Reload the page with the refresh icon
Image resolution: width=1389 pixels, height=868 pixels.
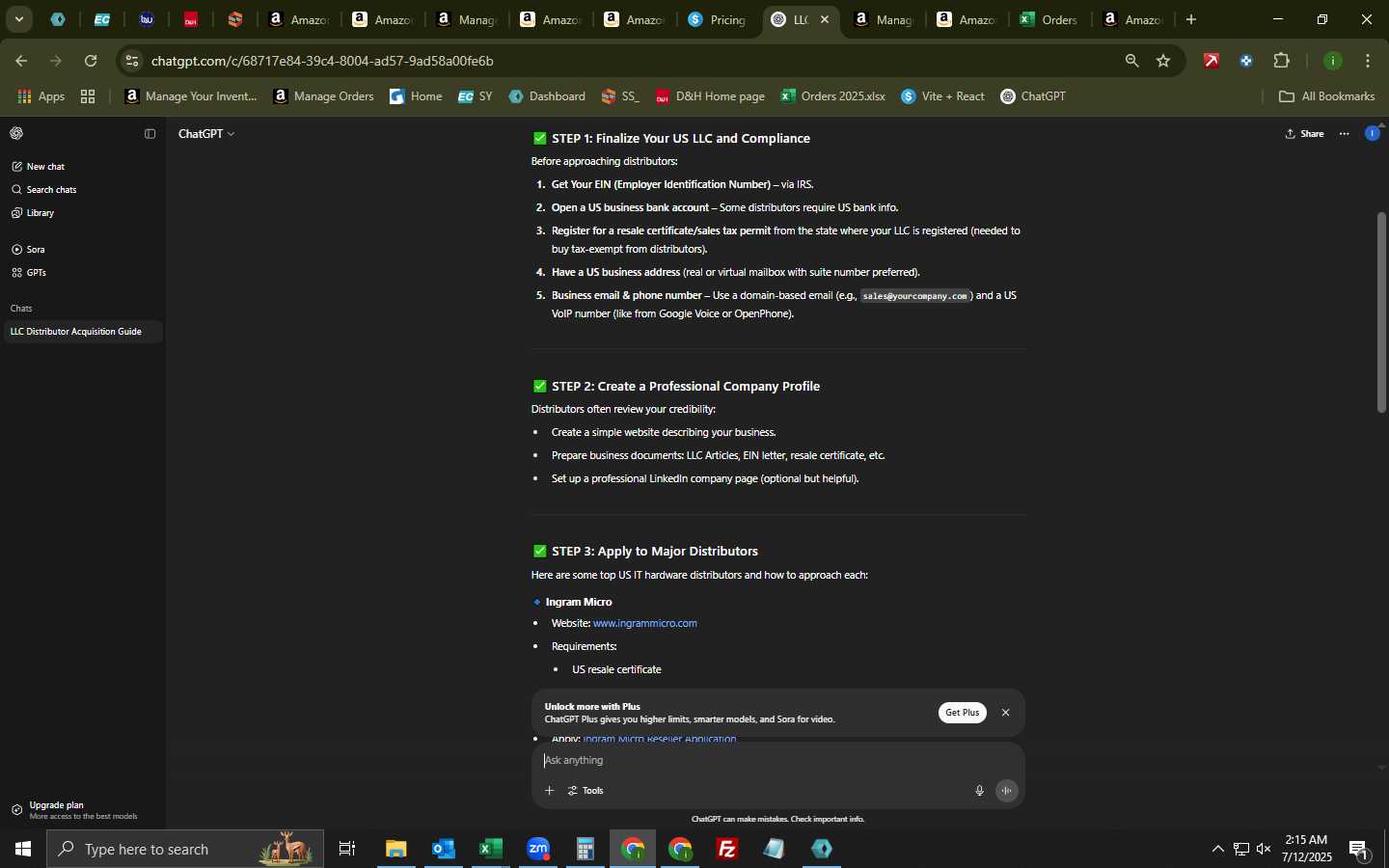coord(91,61)
